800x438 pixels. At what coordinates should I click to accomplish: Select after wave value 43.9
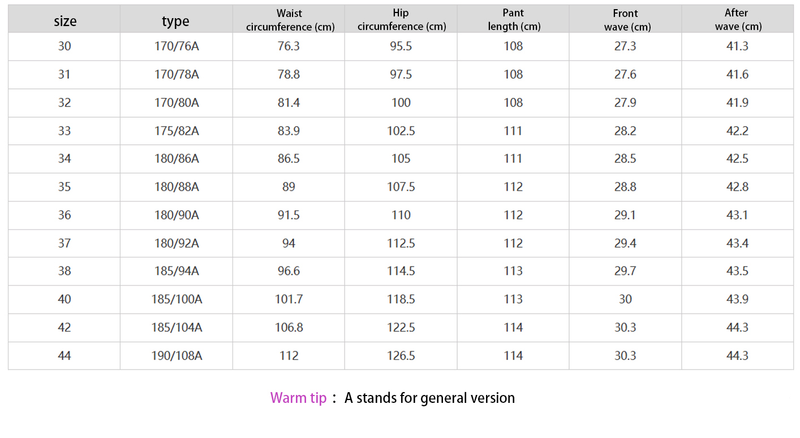740,299
